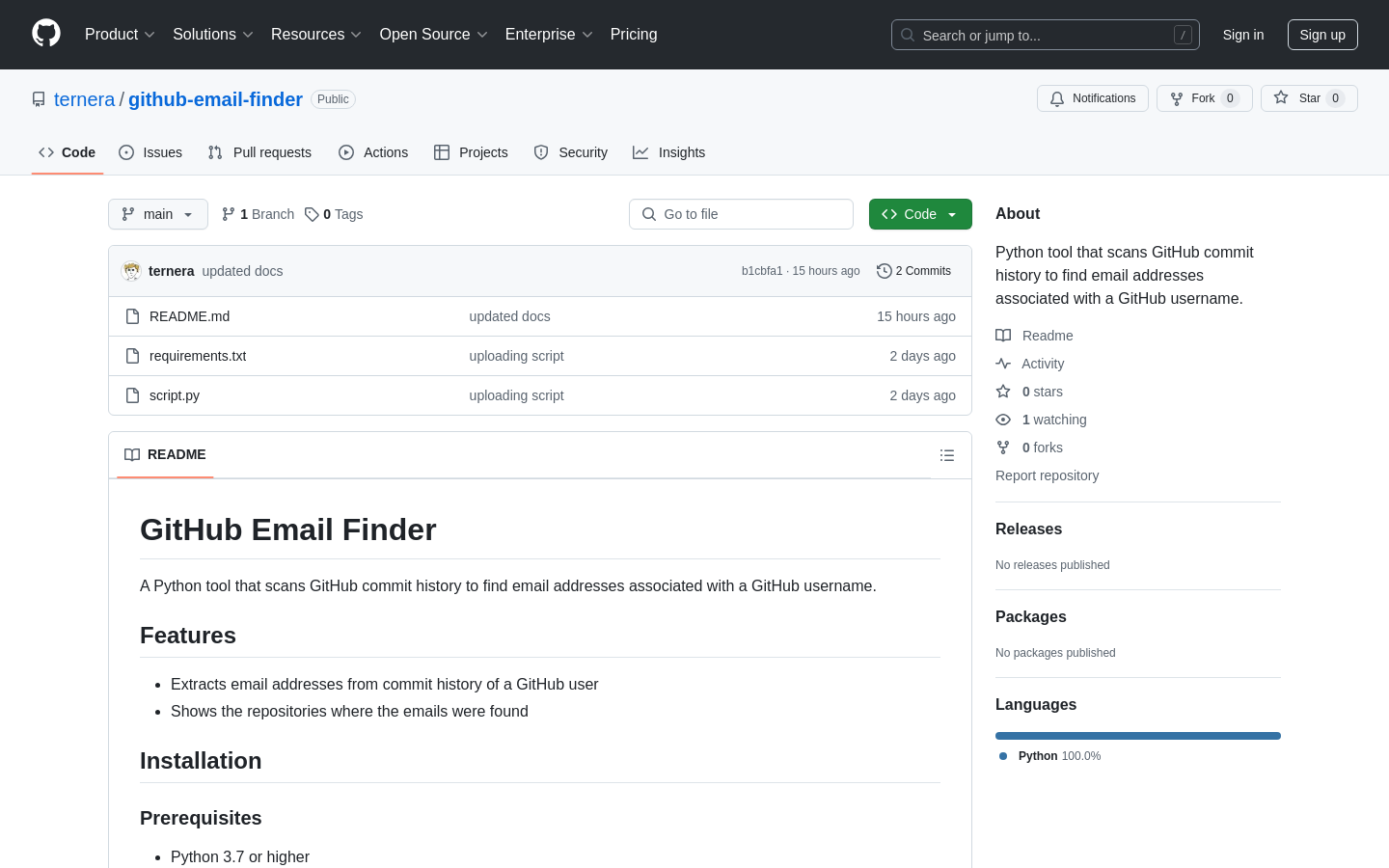Viewport: 1389px width, 868px height.
Task: View 1 watching watchers link
Action: 1041,420
